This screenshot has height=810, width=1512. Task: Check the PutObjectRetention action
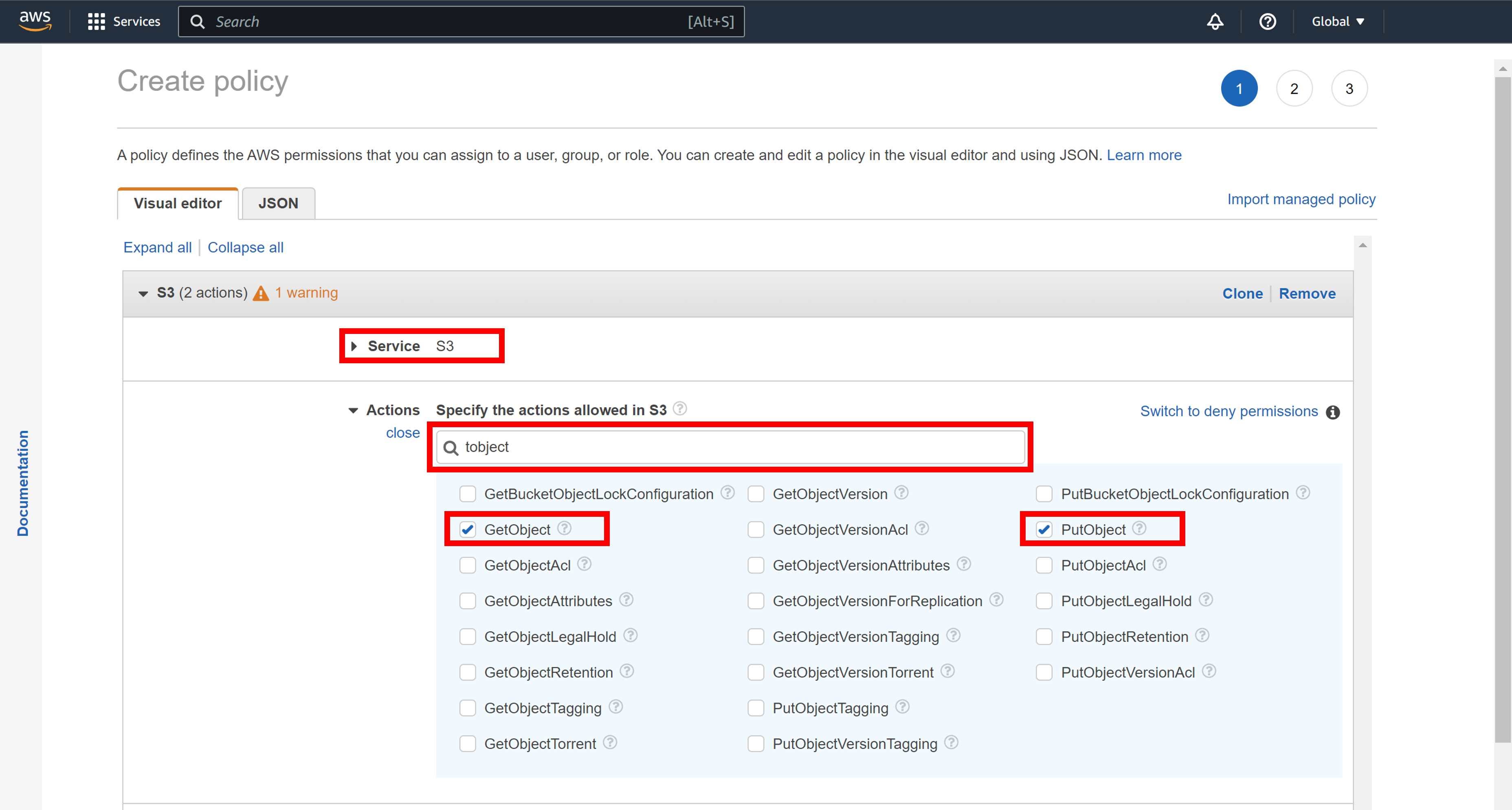pyautogui.click(x=1044, y=636)
